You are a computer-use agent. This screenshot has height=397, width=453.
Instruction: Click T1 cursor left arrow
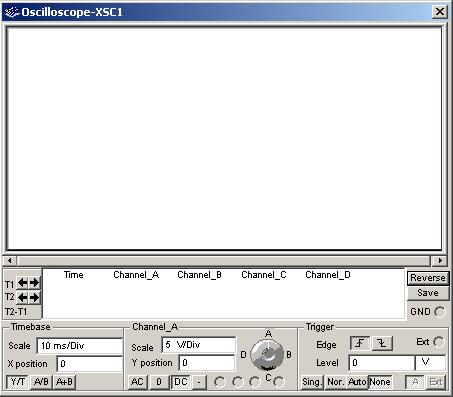point(22,283)
